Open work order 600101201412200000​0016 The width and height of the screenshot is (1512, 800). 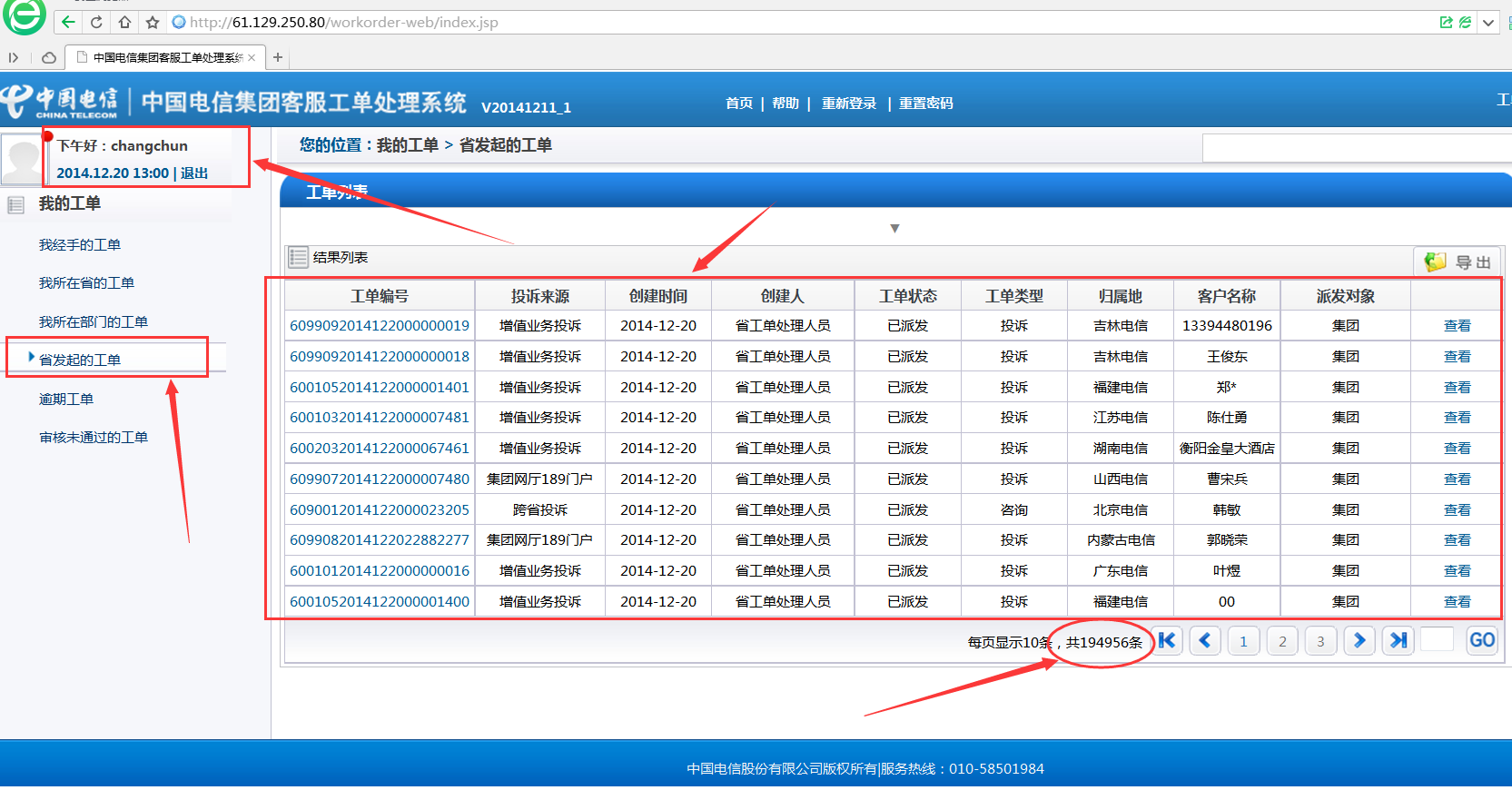tap(380, 570)
